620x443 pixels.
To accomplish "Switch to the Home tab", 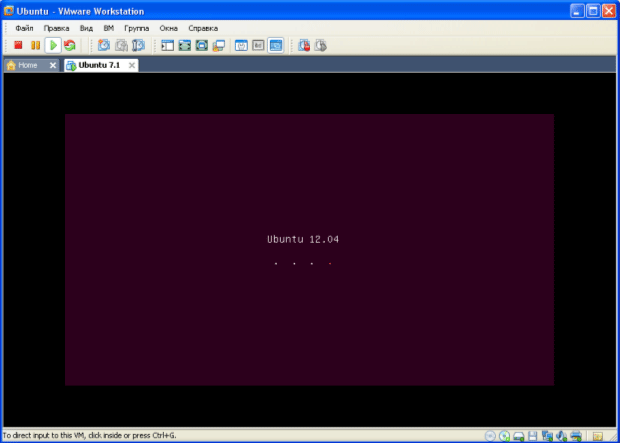I will pos(27,65).
